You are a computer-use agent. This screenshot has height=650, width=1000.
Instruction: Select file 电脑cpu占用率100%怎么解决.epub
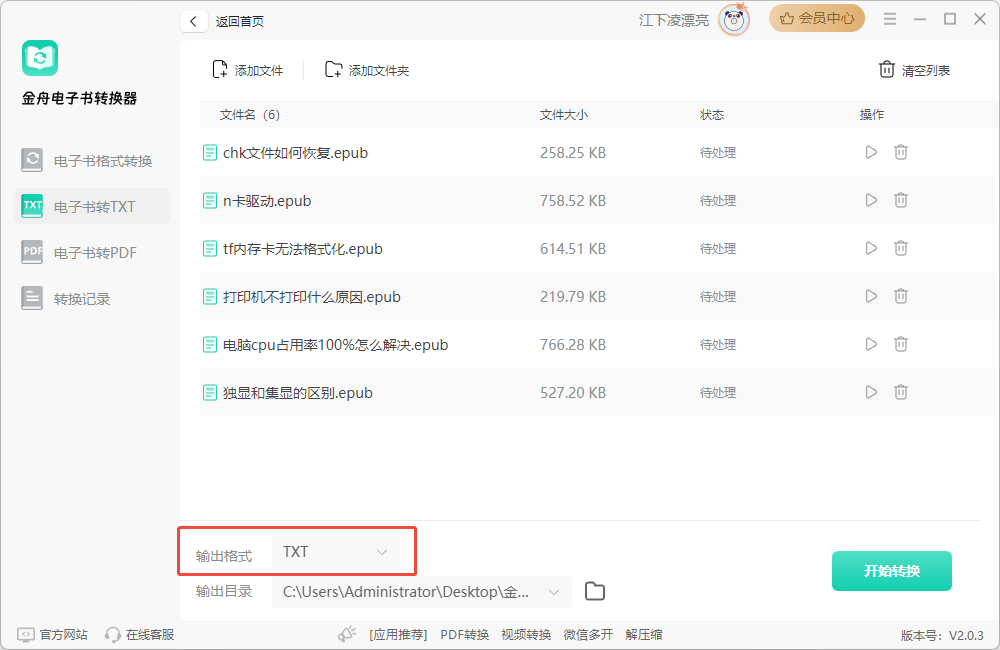point(335,345)
